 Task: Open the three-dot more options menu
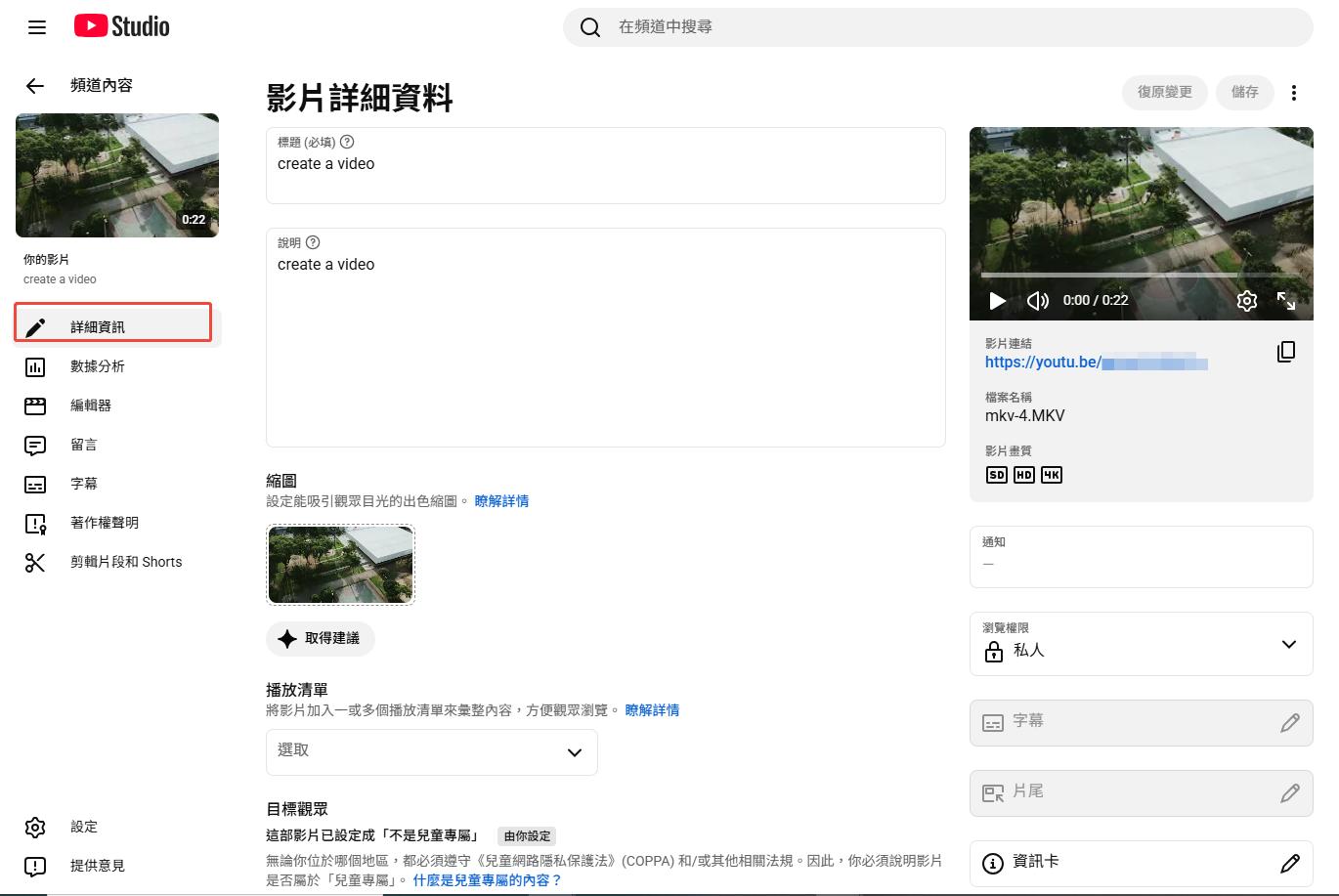click(1294, 93)
